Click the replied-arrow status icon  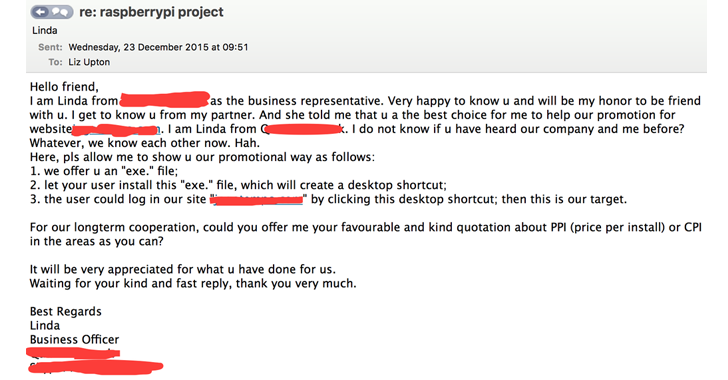coord(41,12)
